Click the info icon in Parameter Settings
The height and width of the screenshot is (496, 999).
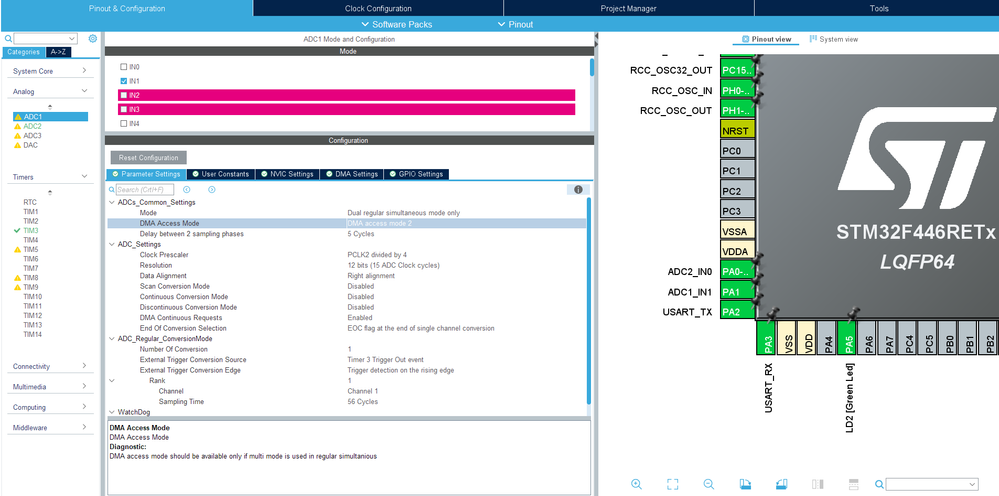578,190
